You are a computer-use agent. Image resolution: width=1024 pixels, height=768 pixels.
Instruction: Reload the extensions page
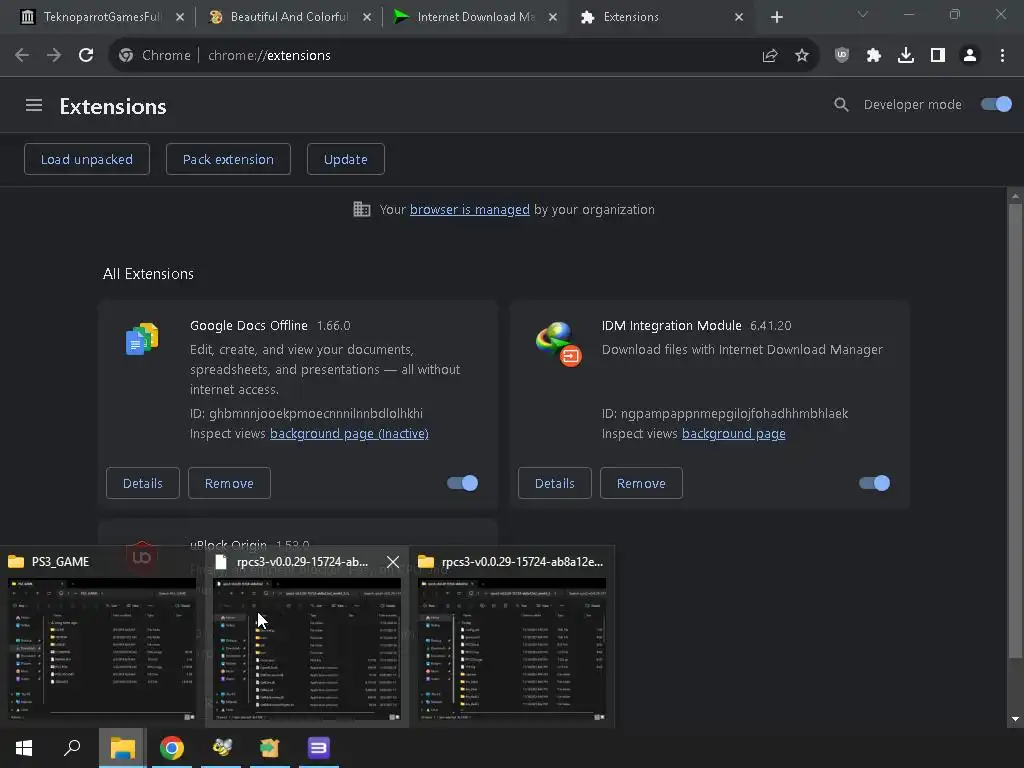point(86,56)
